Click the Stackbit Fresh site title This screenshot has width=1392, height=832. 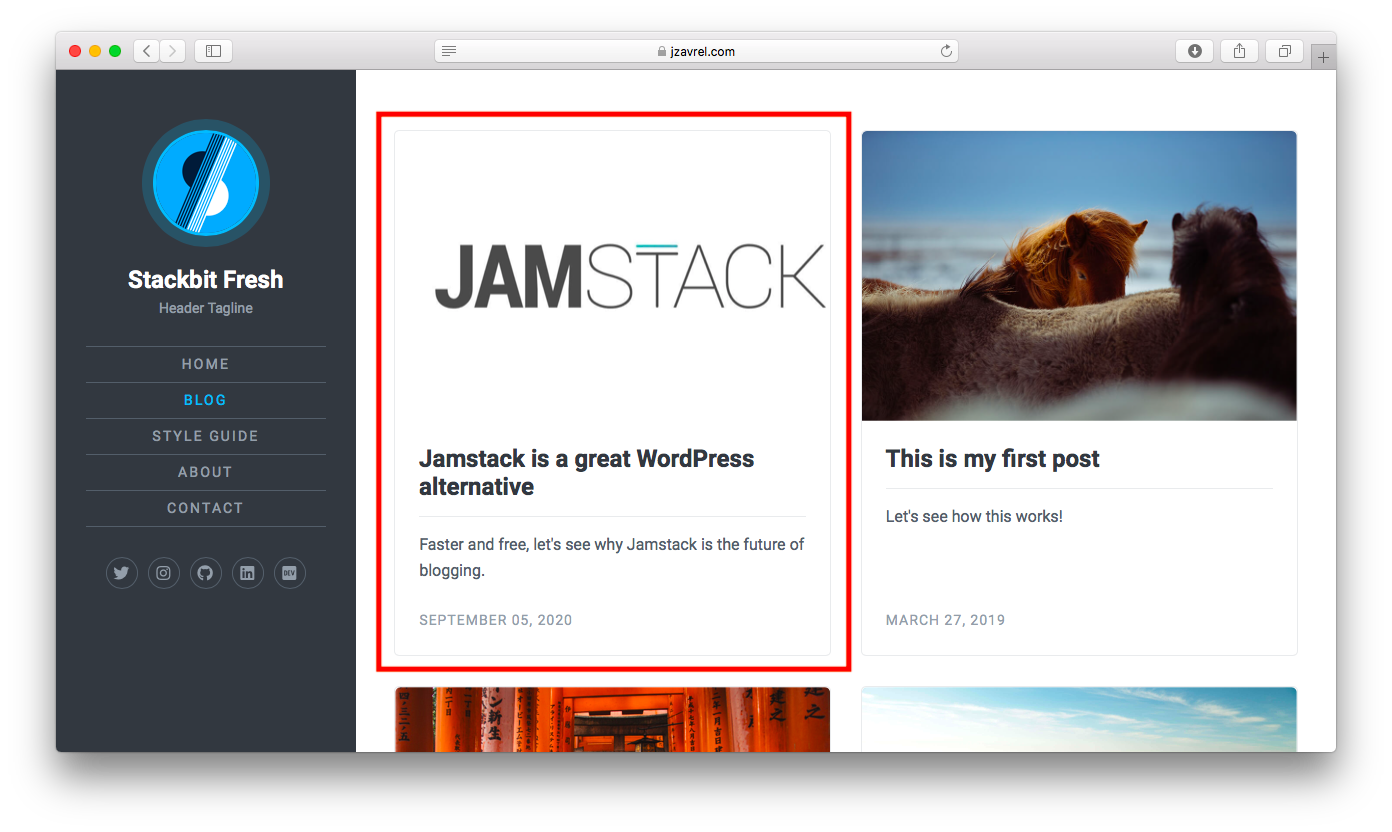click(x=206, y=280)
